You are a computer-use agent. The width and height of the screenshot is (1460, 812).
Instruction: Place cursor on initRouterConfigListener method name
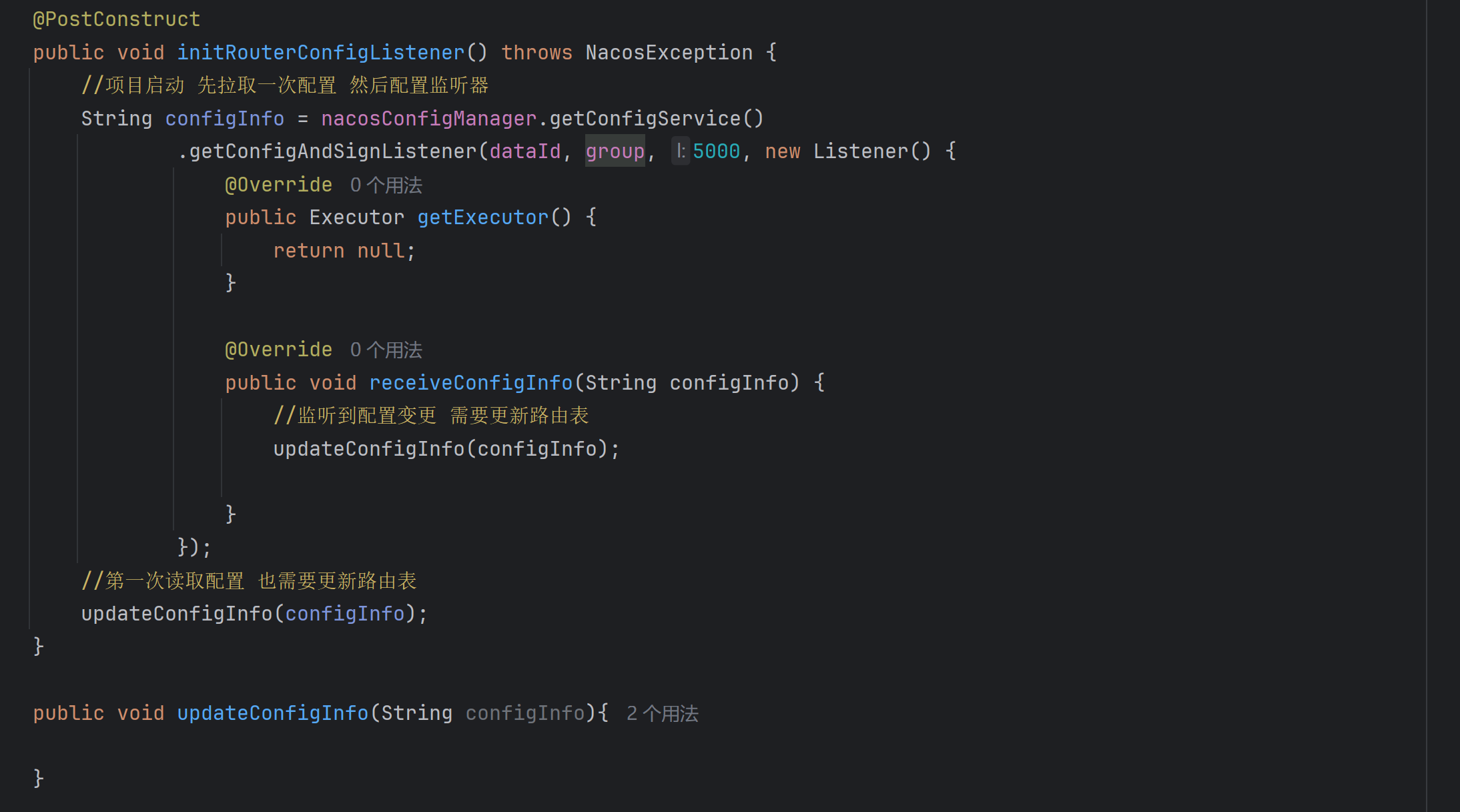pyautogui.click(x=320, y=53)
